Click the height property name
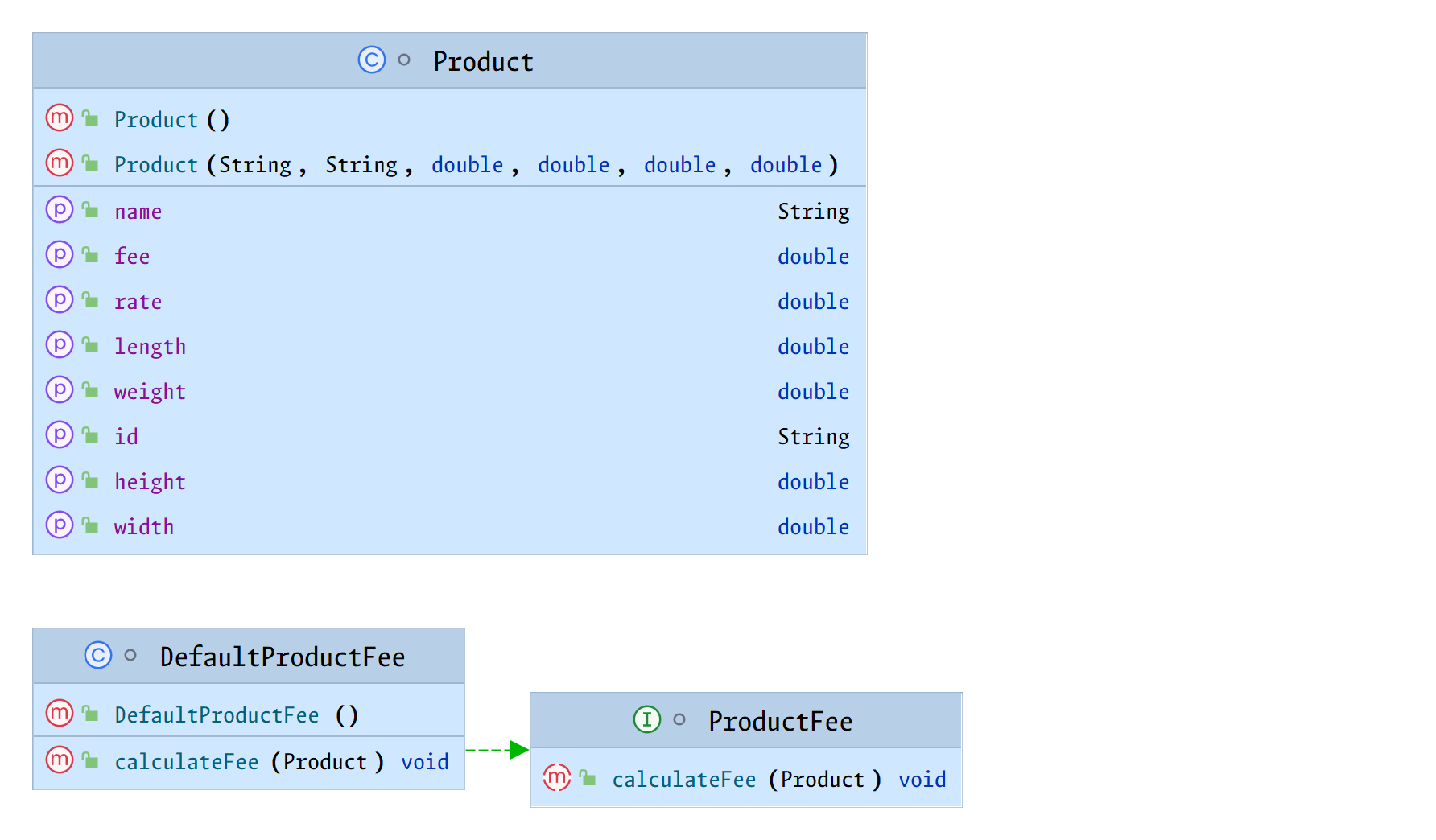Viewport: 1436px width, 840px height. point(150,482)
